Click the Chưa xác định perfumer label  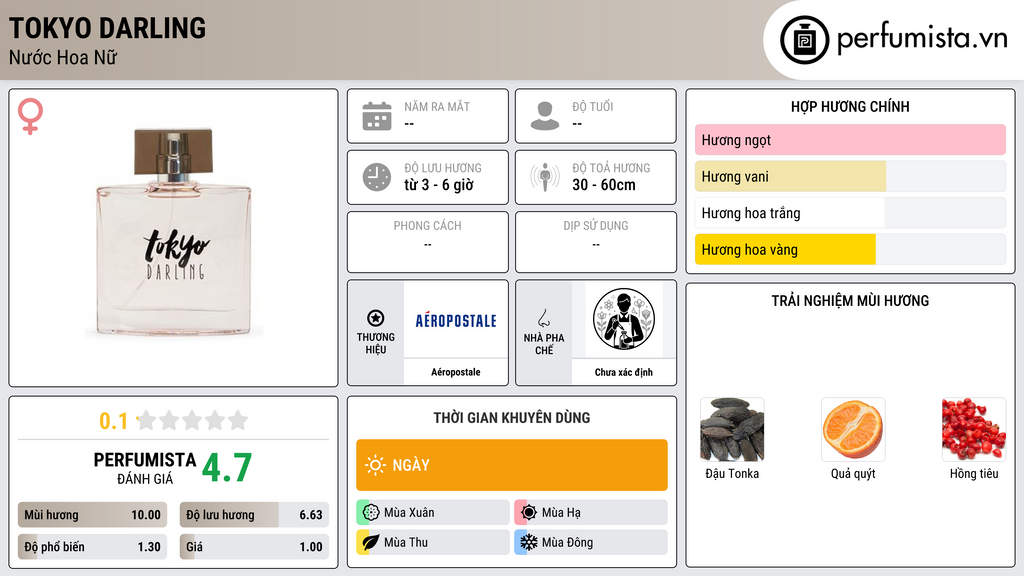point(624,372)
